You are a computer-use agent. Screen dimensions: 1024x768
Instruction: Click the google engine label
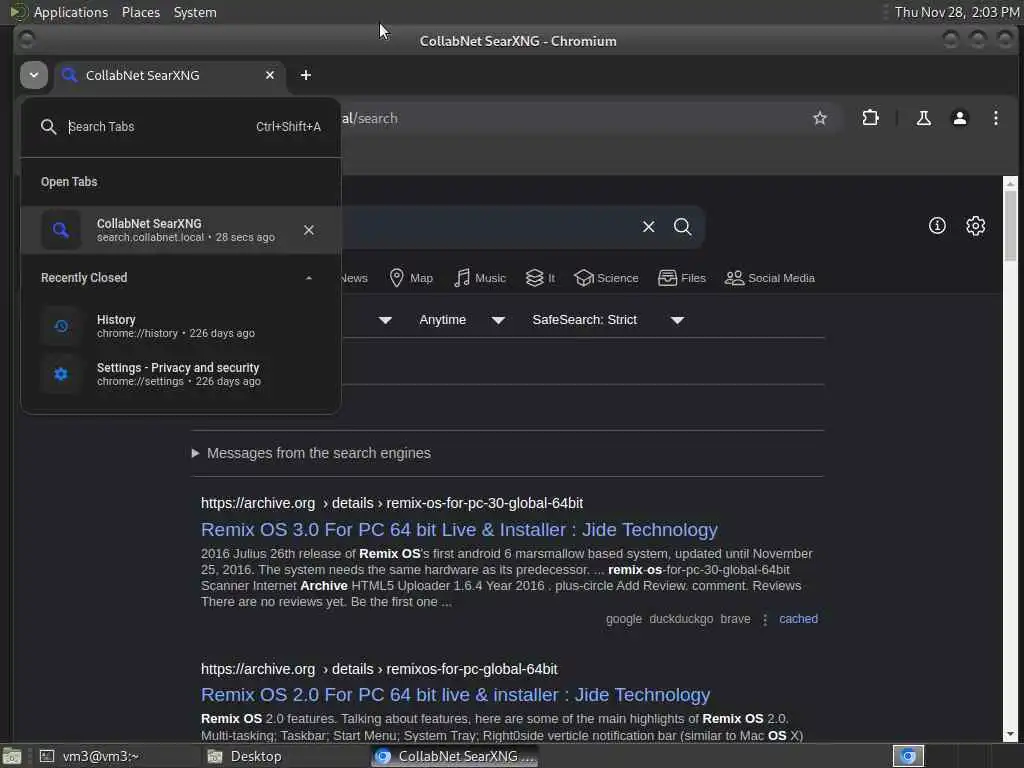[x=624, y=618]
